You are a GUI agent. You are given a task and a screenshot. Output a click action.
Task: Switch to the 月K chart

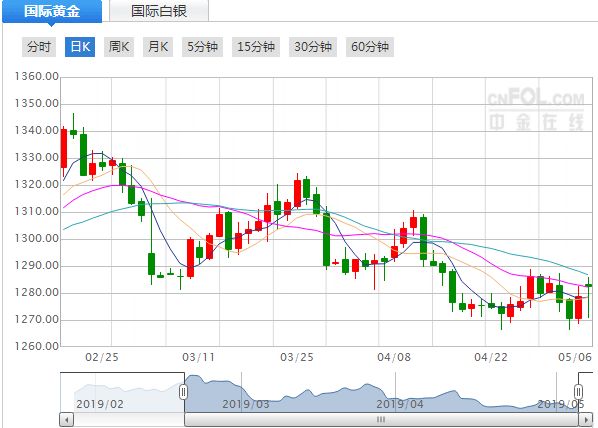tap(158, 47)
